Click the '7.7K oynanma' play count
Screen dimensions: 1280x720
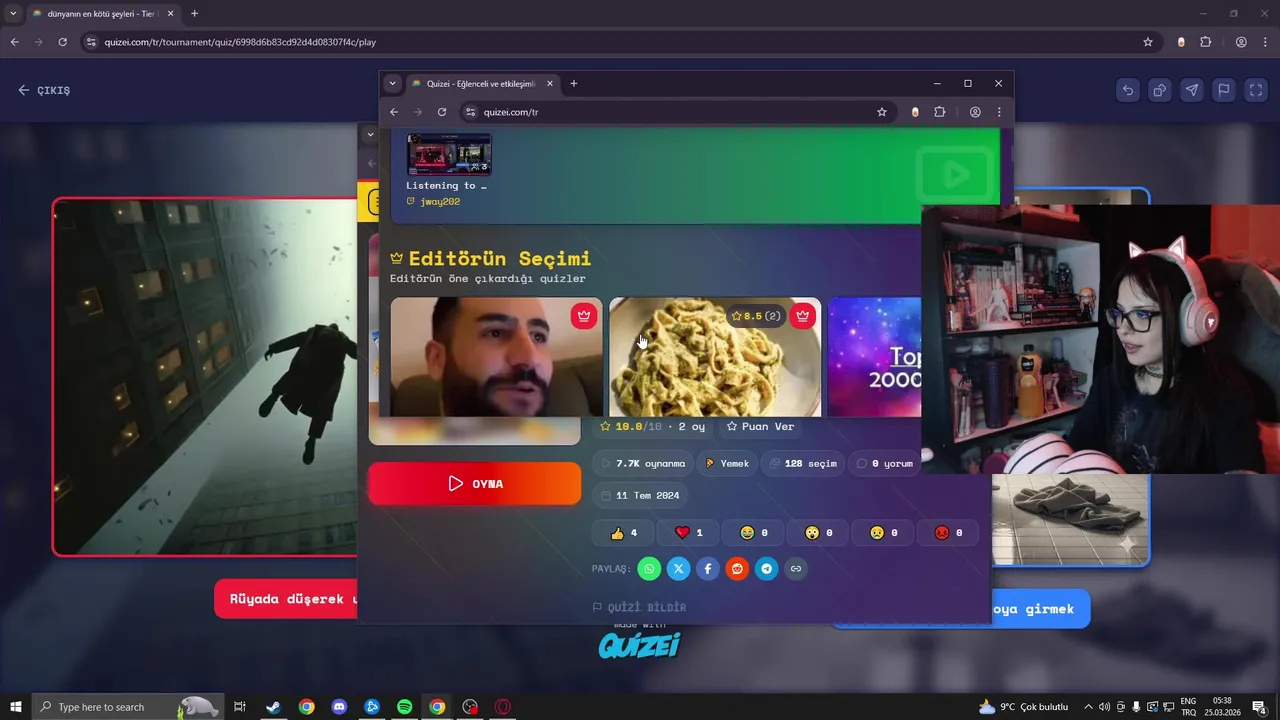click(643, 464)
